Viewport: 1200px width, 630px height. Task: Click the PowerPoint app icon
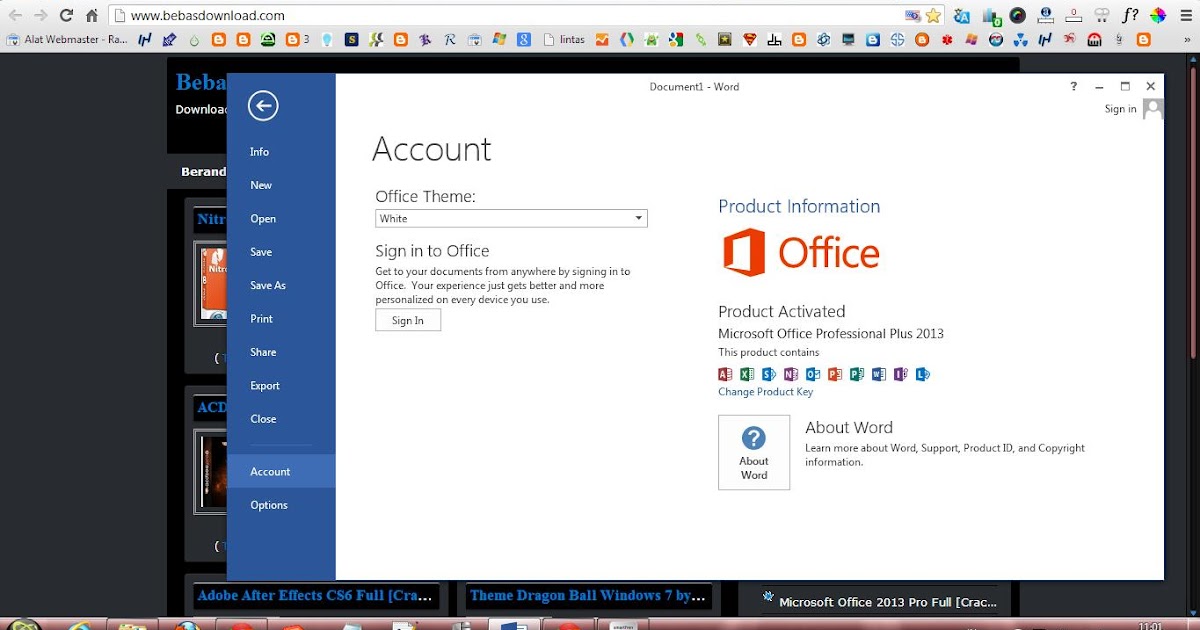click(835, 374)
